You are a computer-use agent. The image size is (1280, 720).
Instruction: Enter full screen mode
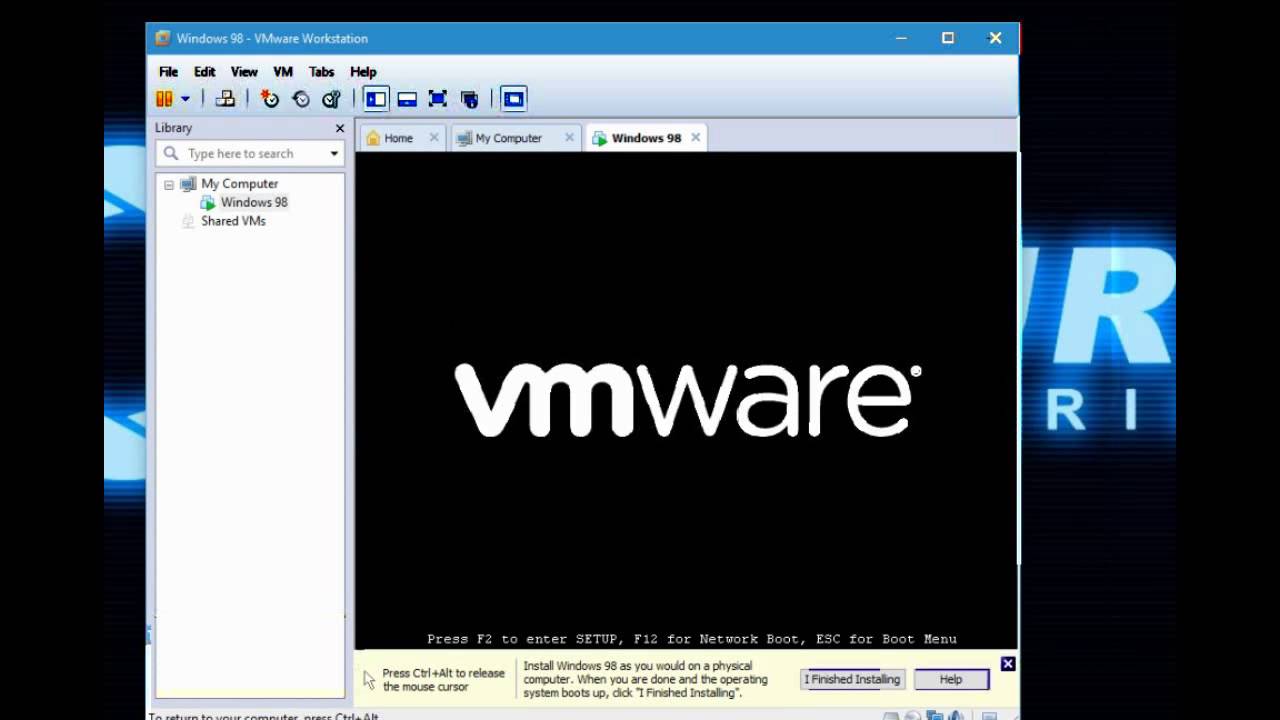437,98
